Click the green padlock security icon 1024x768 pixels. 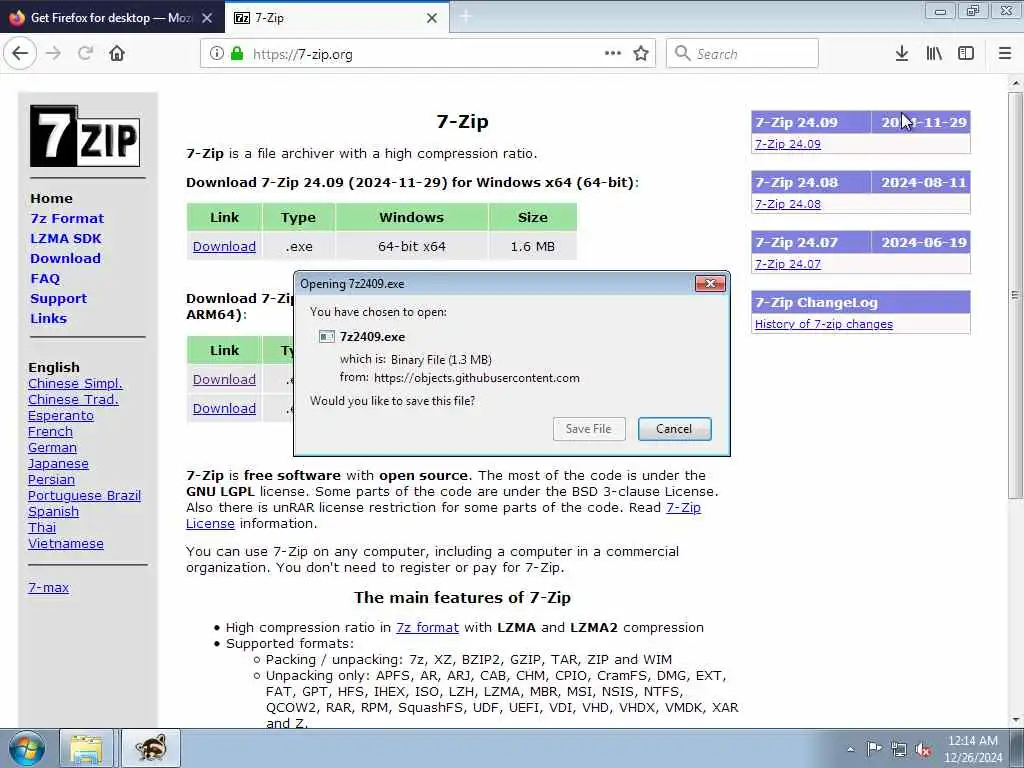click(x=236, y=54)
